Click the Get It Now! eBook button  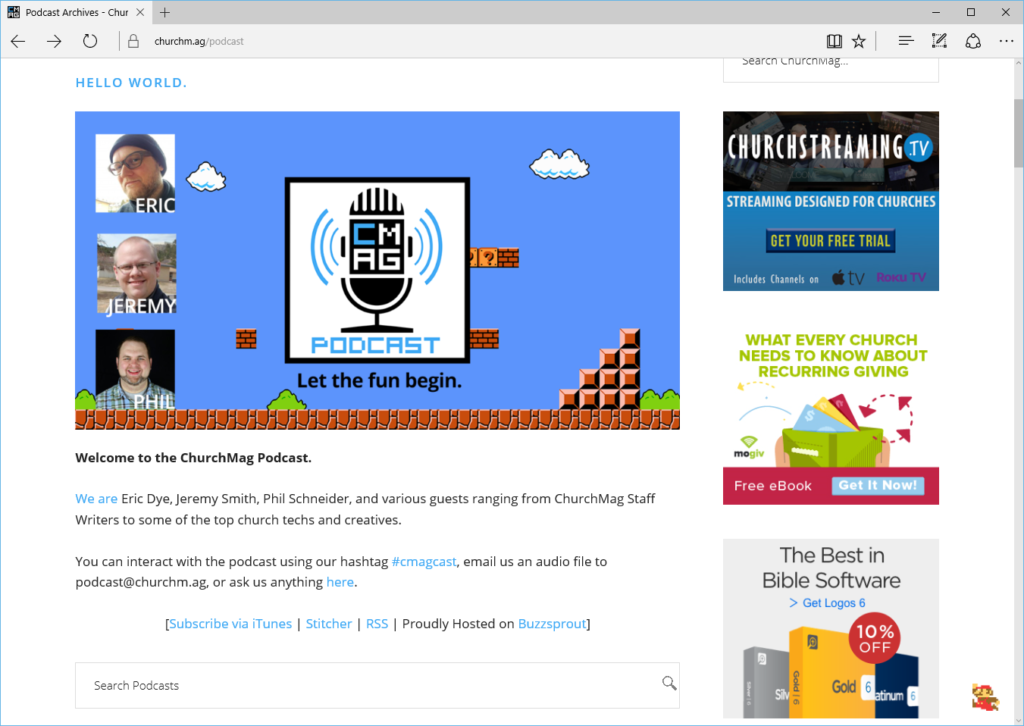[x=877, y=485]
